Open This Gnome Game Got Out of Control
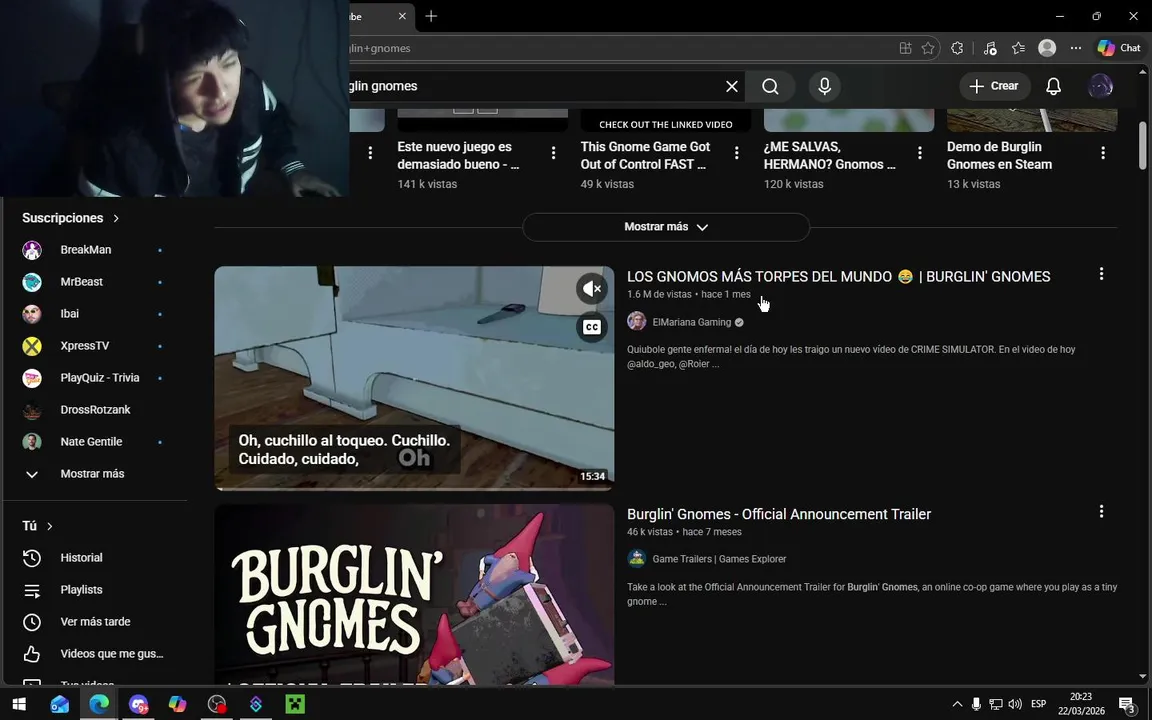The height and width of the screenshot is (720, 1152). coord(645,156)
